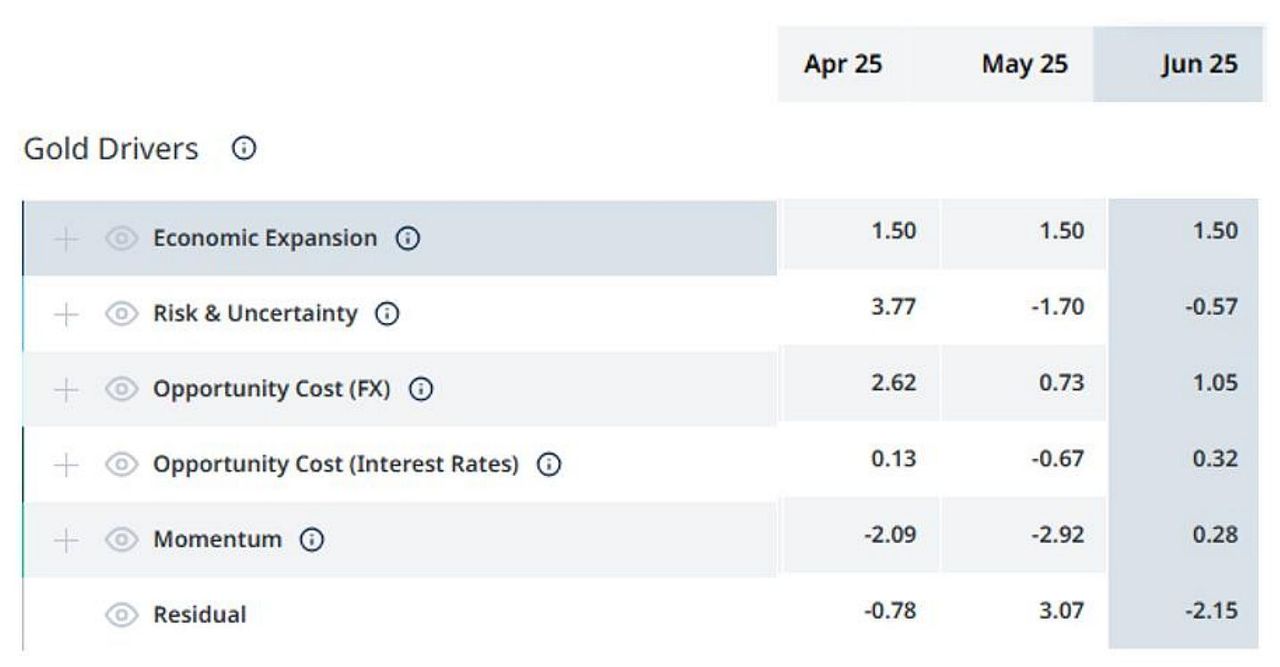Click Jun 25 Residual value -2.15
This screenshot has height=667, width=1280.
point(1212,610)
